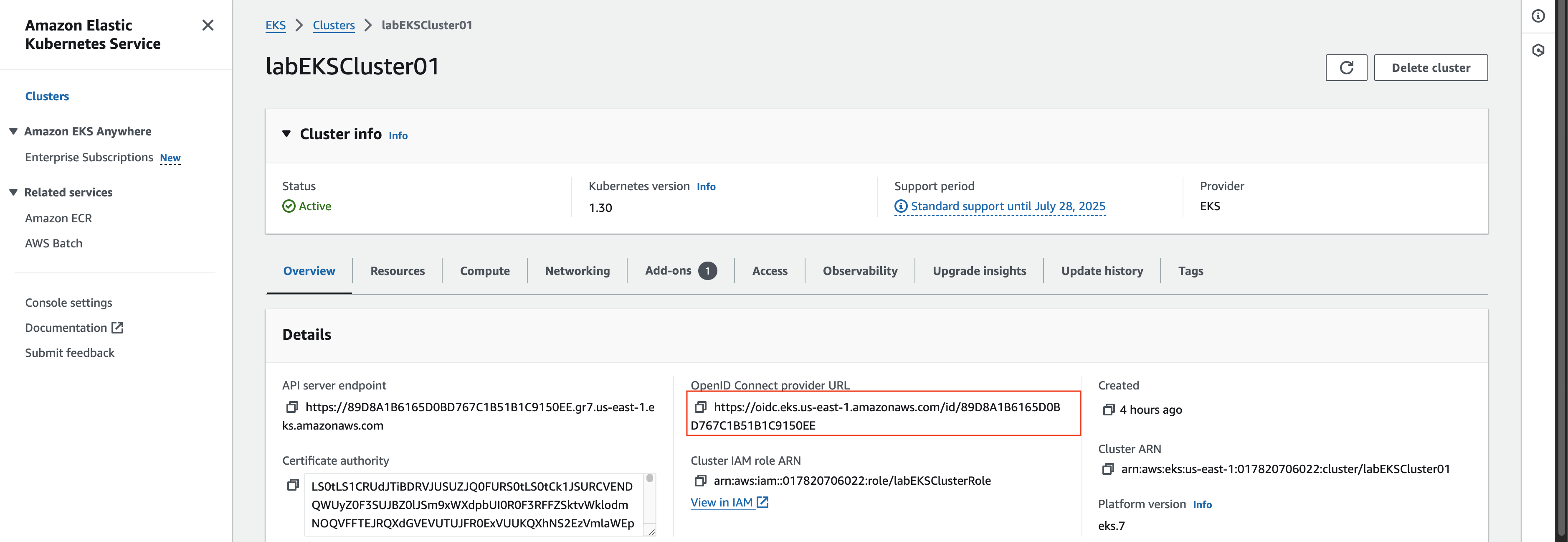This screenshot has width=1568, height=542.
Task: Click the New badge next to Enterprise Subscriptions
Action: click(170, 158)
